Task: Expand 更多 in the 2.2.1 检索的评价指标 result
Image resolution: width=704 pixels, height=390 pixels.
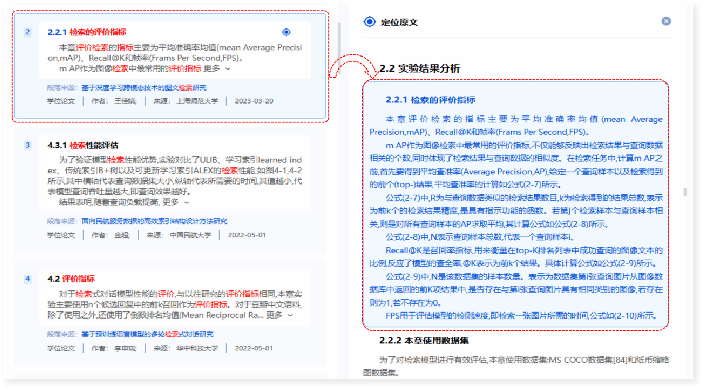Action: [x=217, y=69]
